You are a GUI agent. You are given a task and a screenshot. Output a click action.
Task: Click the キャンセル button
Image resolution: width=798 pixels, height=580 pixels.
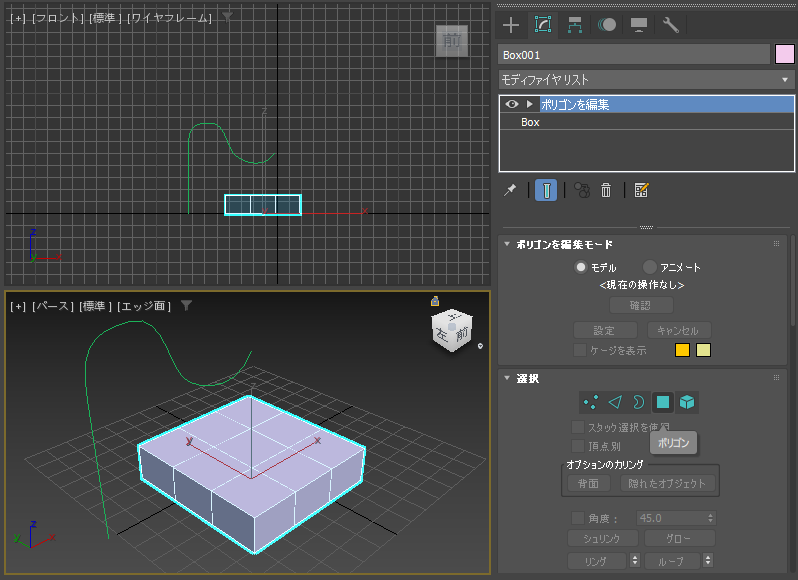[x=679, y=331]
